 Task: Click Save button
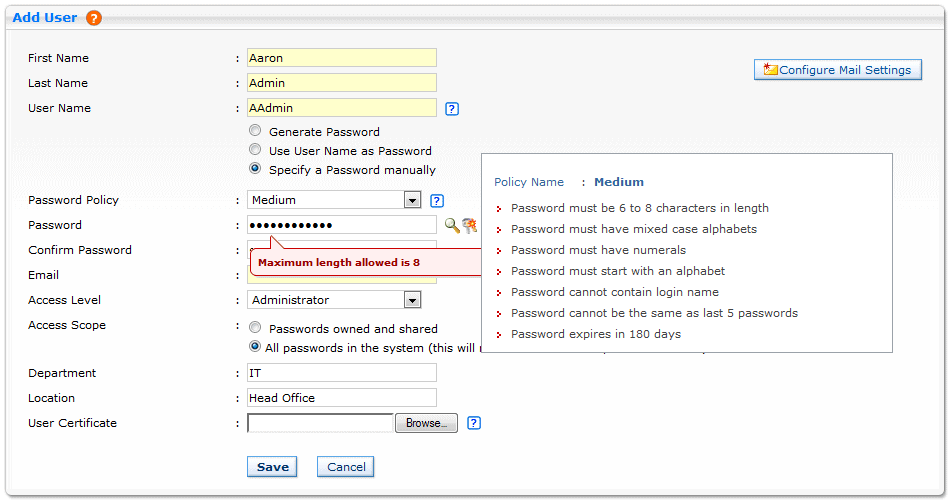click(x=272, y=467)
